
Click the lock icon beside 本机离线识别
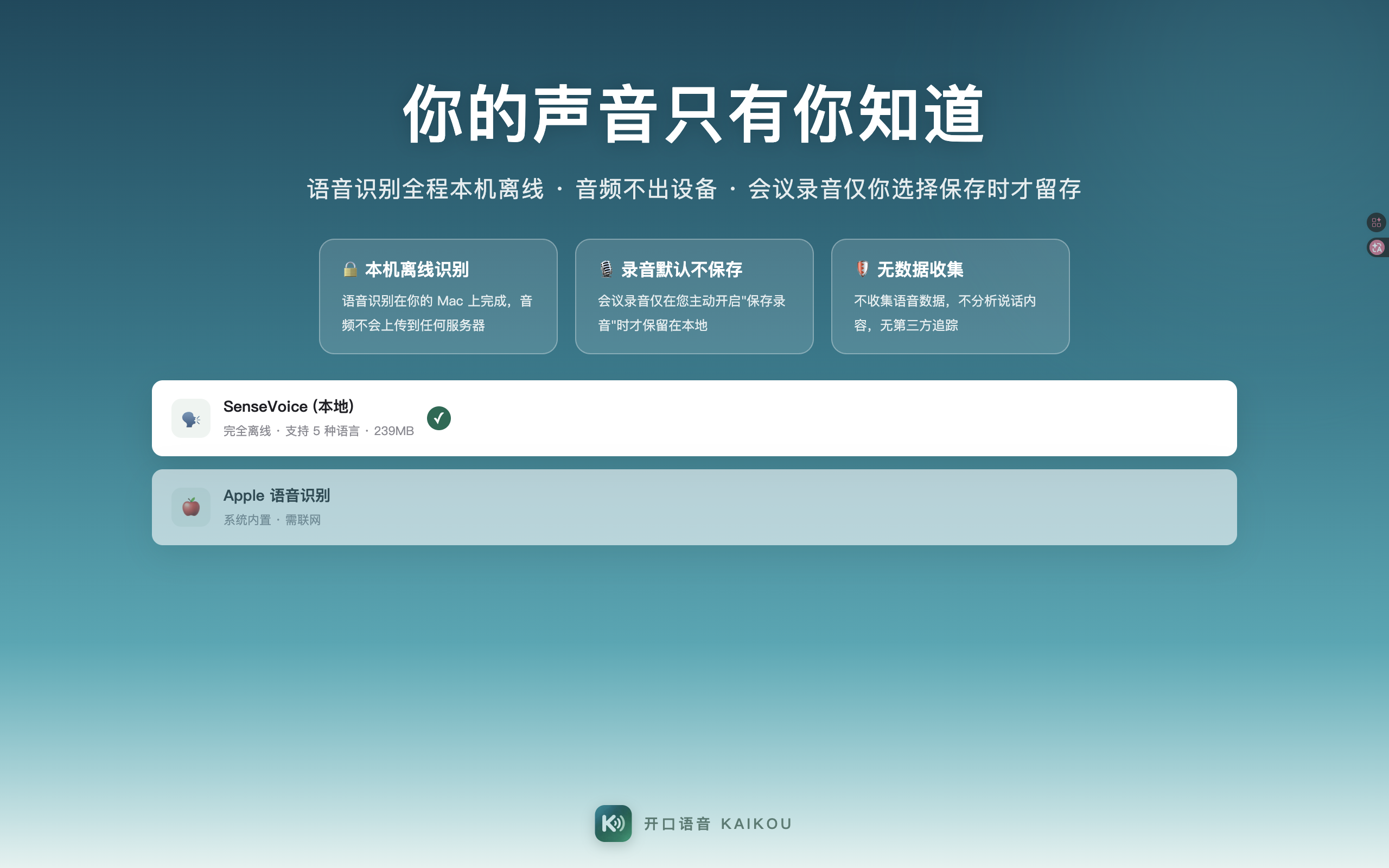pyautogui.click(x=350, y=269)
